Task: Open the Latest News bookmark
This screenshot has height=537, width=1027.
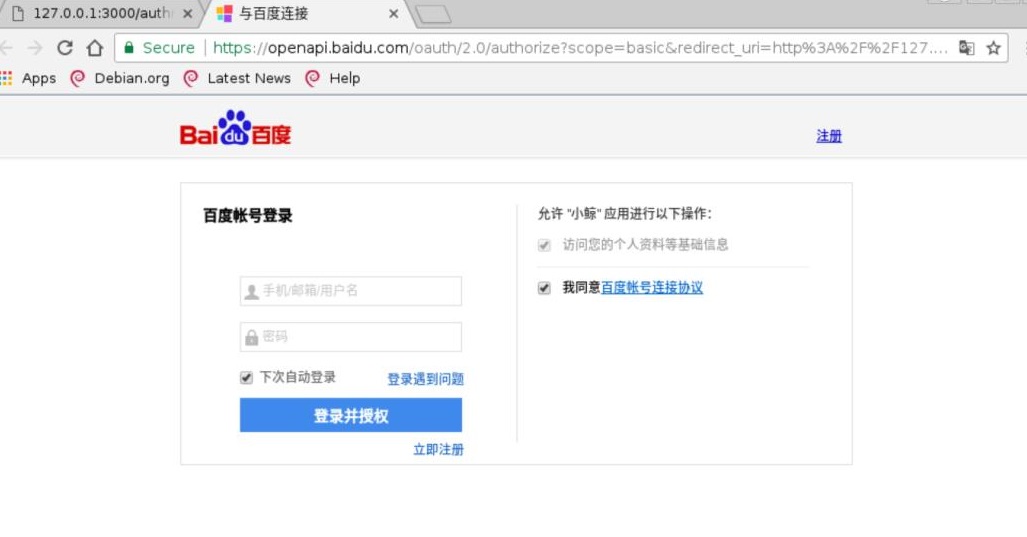Action: tap(237, 79)
